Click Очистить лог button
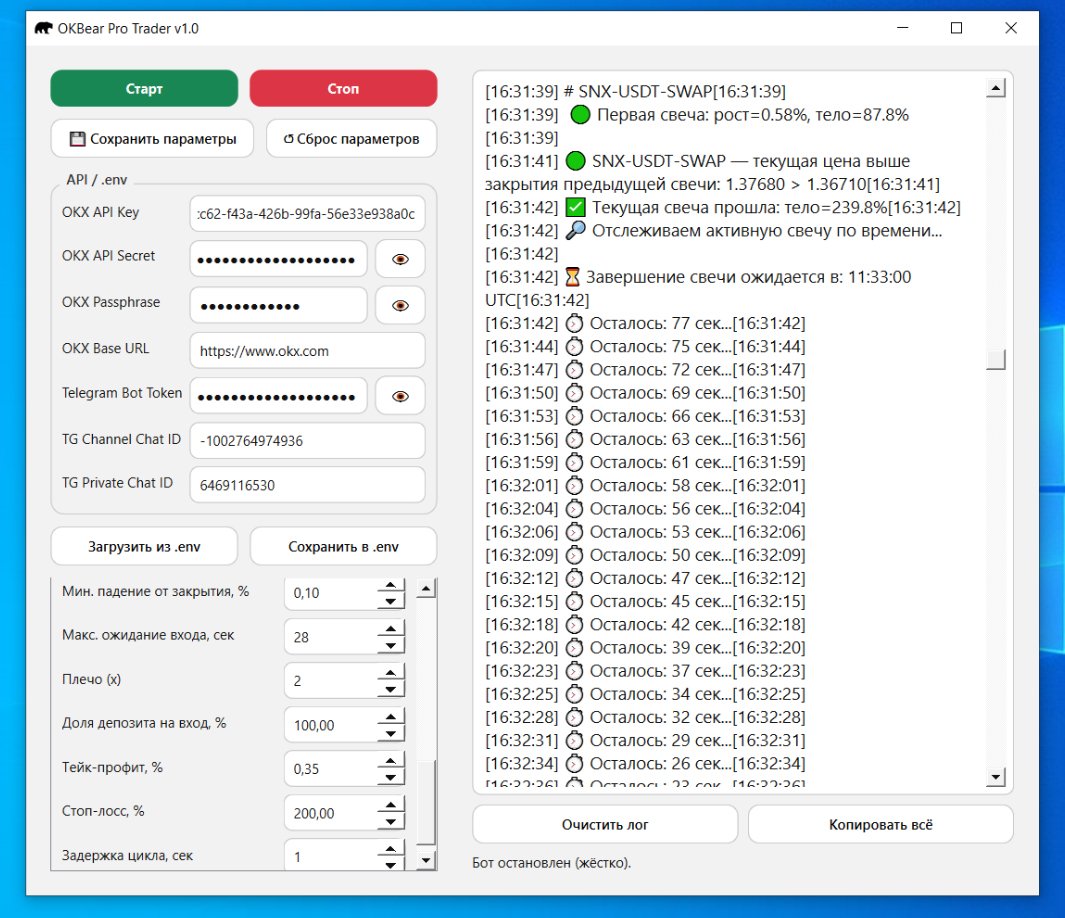The image size is (1065, 918). [x=605, y=825]
